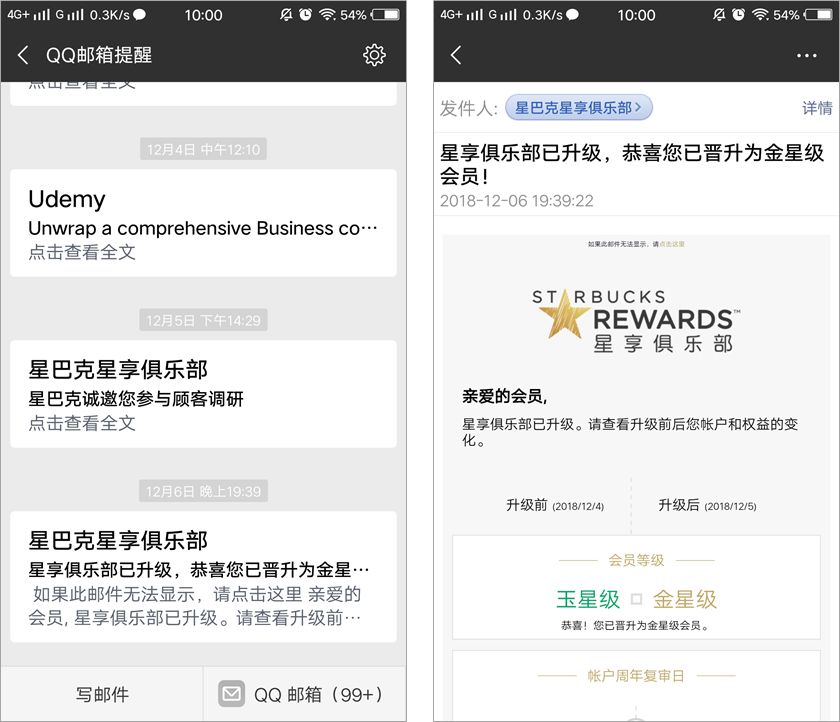840x722 pixels.
Task: Tap 升级后 (2018/12/5) column header
Action: pyautogui.click(x=707, y=505)
